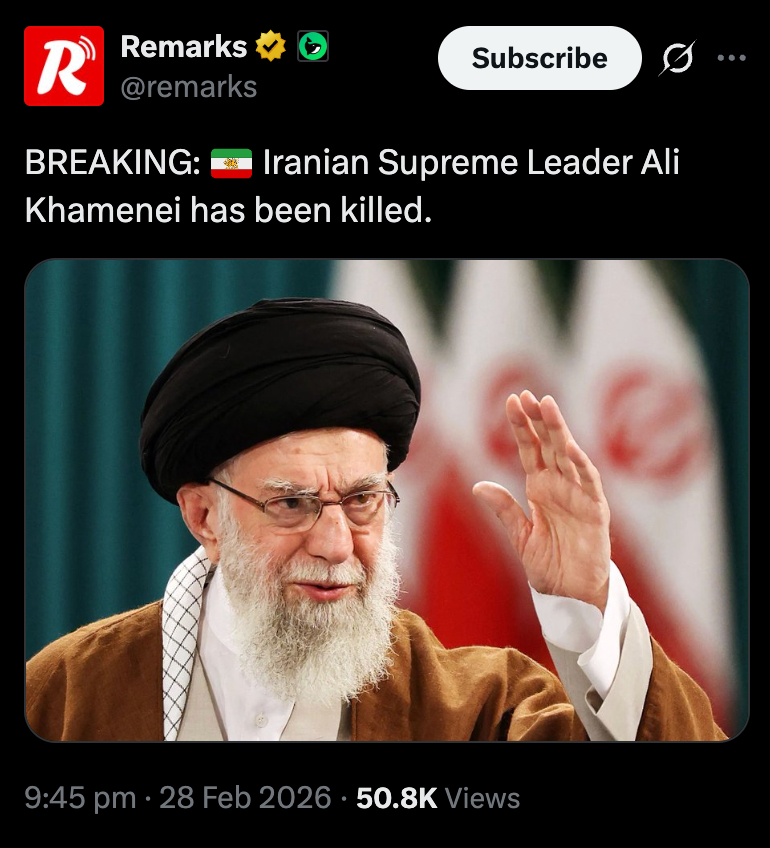Image resolution: width=770 pixels, height=848 pixels.
Task: Click the gold verified checkmark badge
Action: [270, 46]
